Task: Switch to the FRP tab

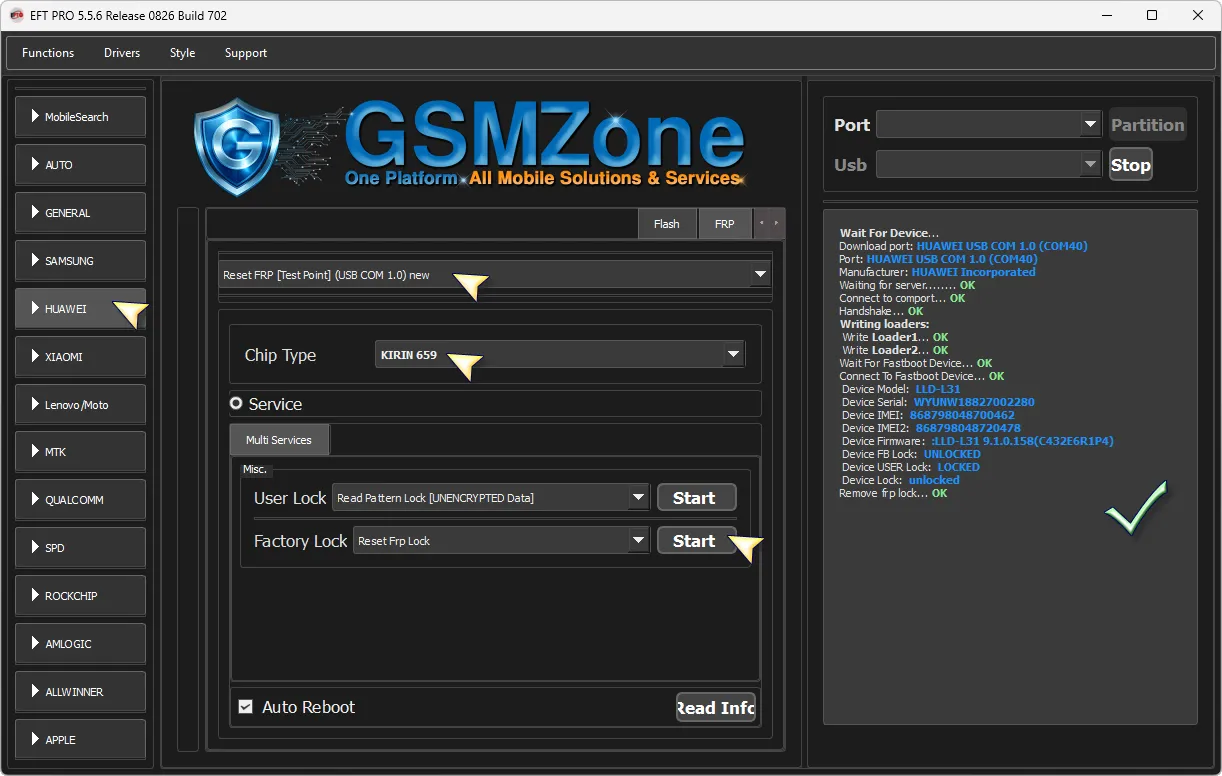Action: pyautogui.click(x=725, y=224)
